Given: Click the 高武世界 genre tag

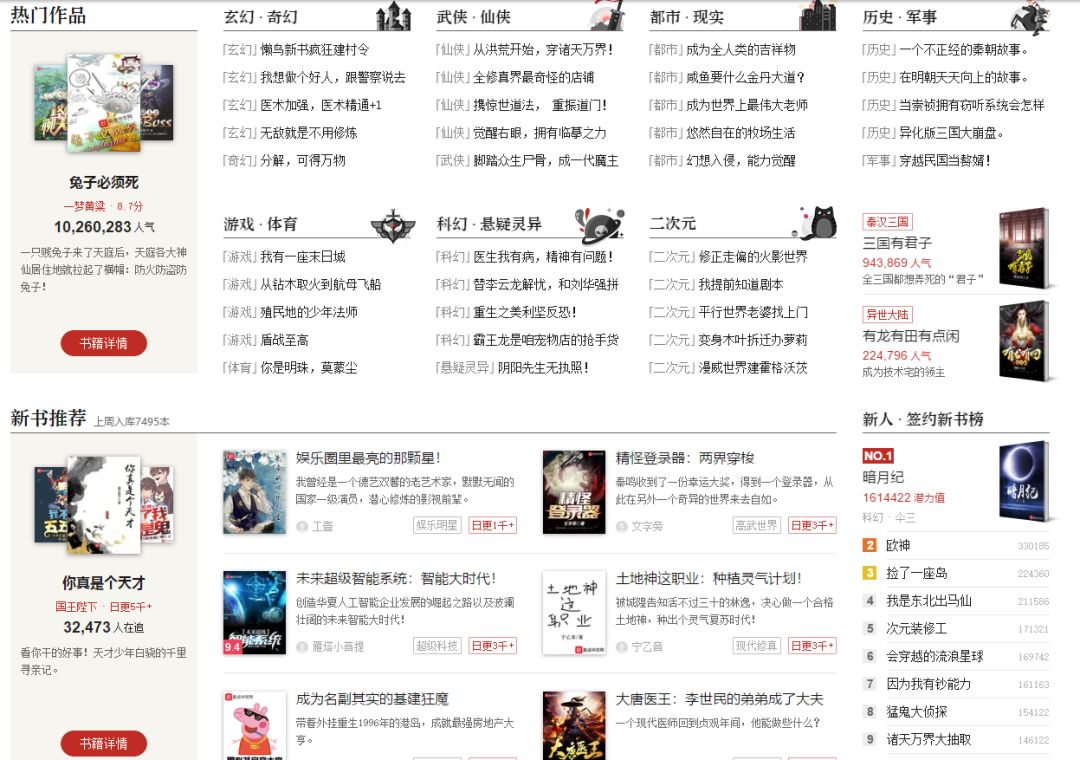Looking at the screenshot, I should (756, 525).
